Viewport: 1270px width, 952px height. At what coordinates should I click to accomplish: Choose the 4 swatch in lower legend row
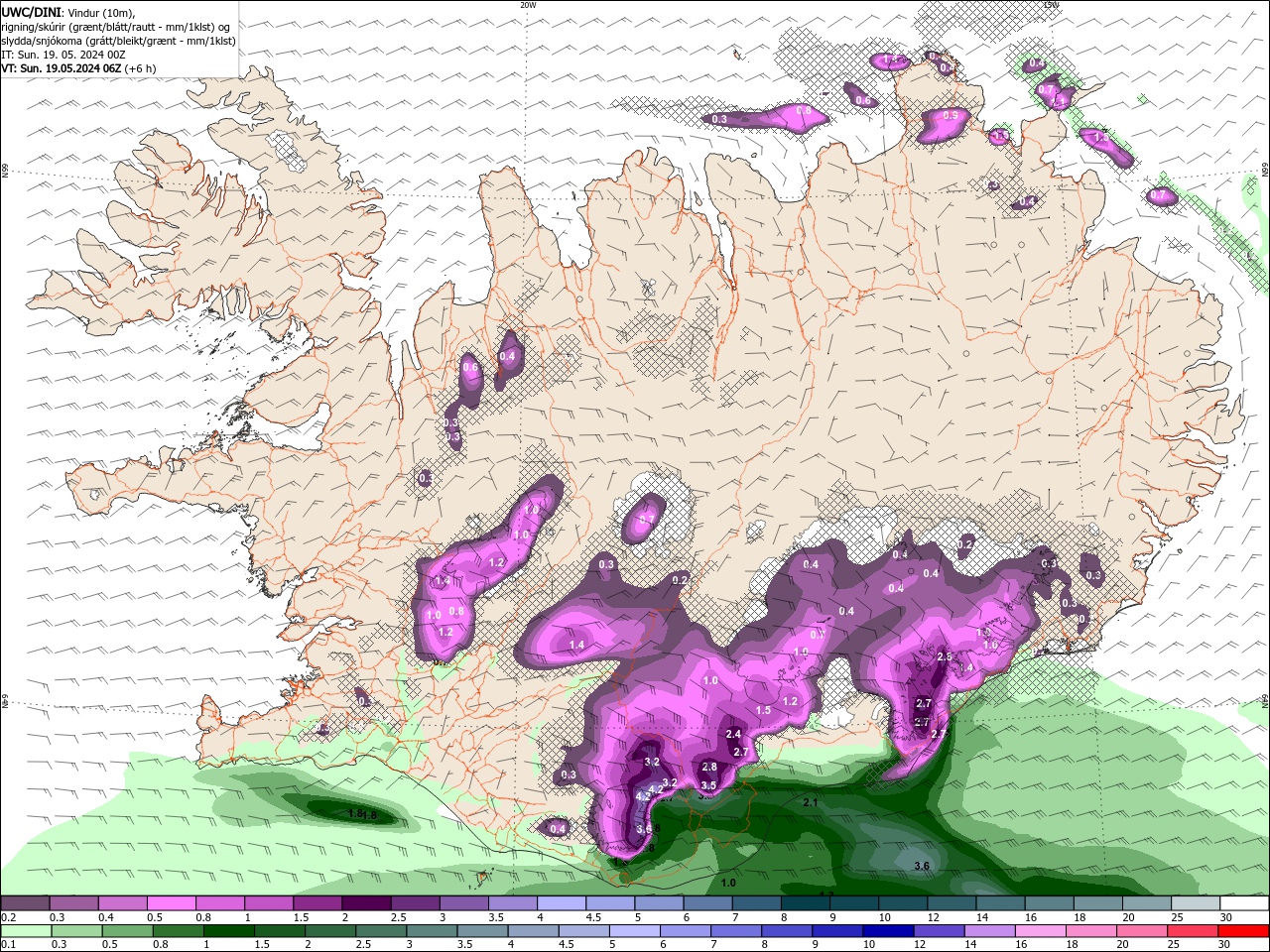[x=533, y=931]
